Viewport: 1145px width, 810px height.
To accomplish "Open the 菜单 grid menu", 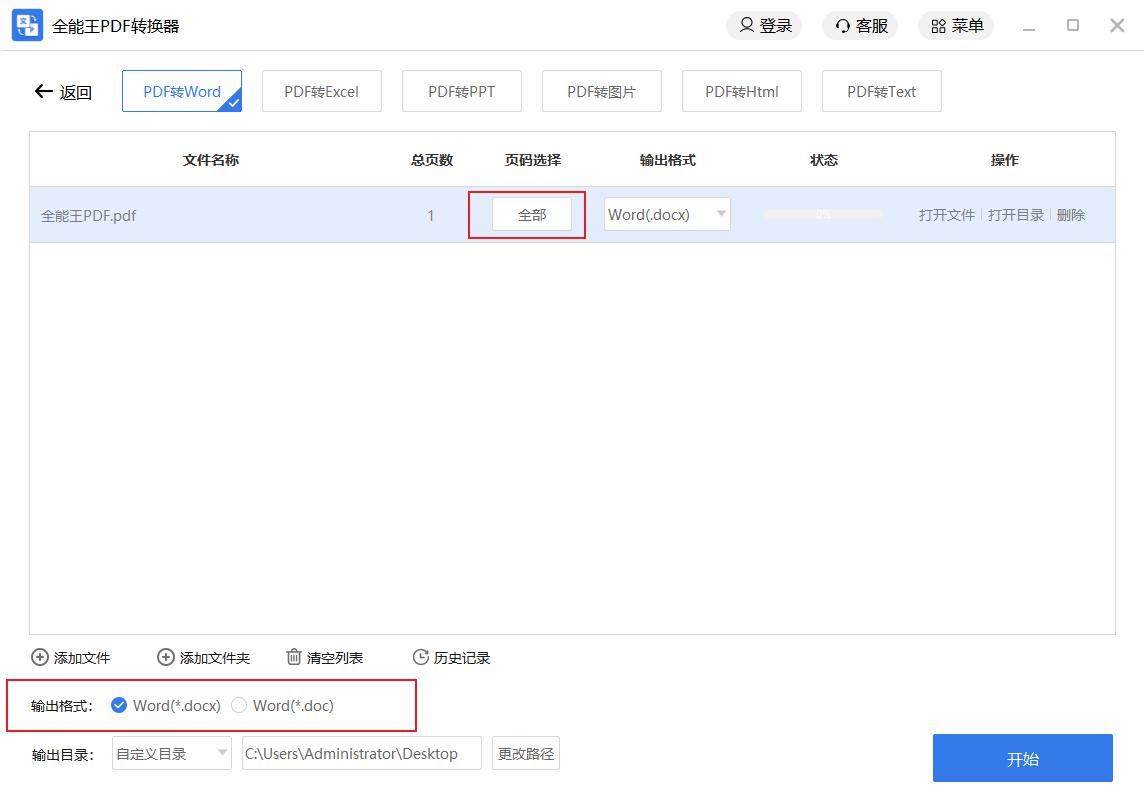I will pos(938,26).
